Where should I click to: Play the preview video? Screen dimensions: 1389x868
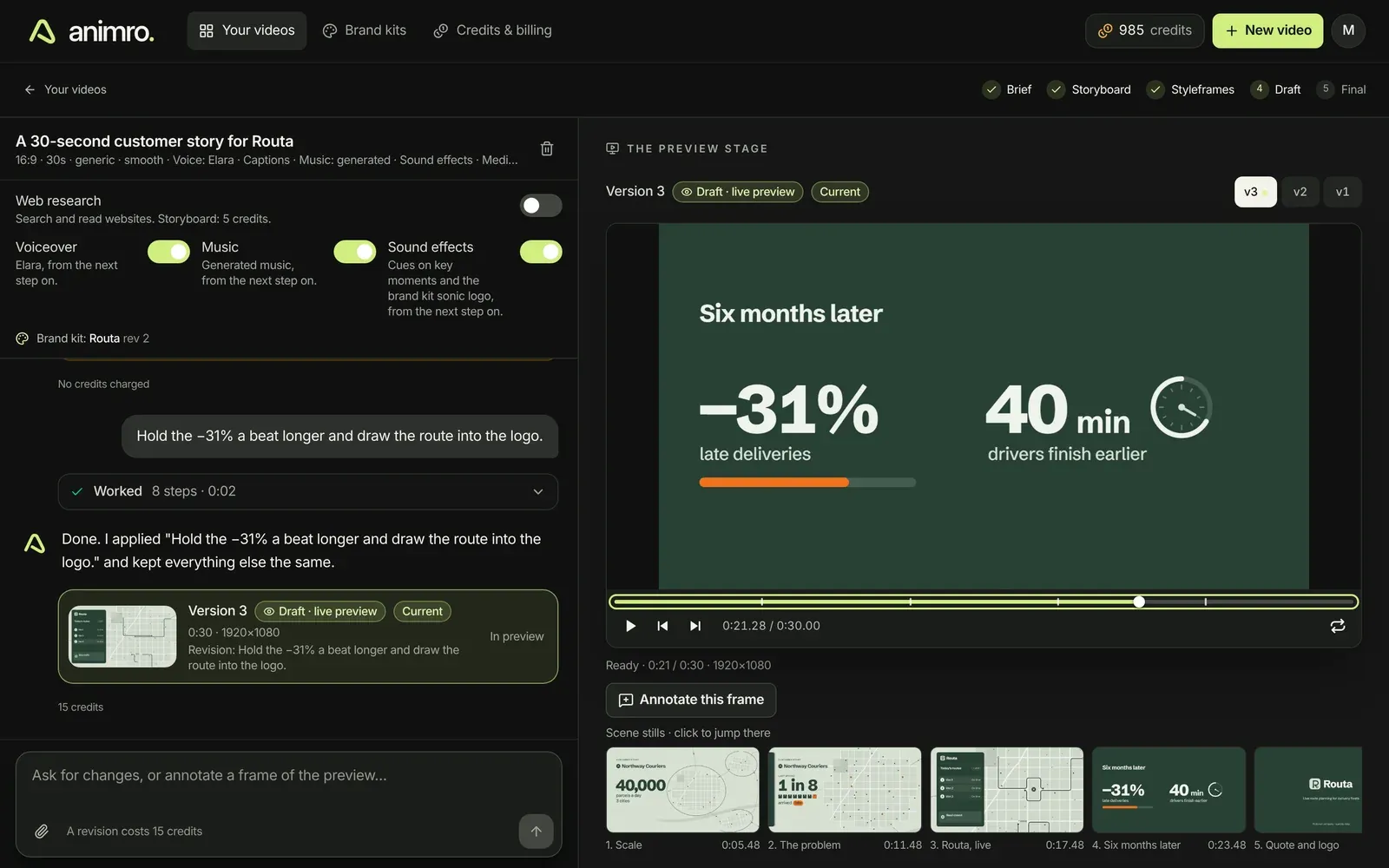[630, 626]
